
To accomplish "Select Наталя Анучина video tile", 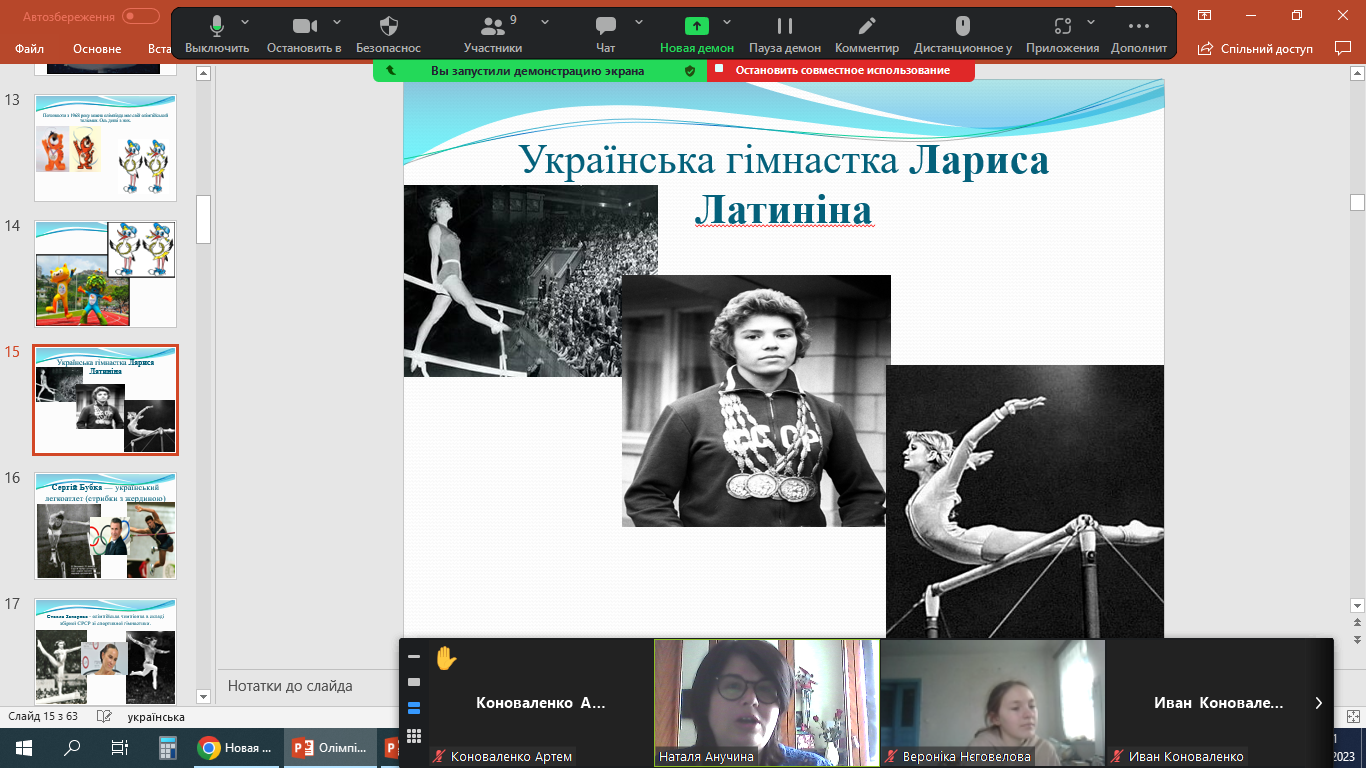I will [x=767, y=703].
